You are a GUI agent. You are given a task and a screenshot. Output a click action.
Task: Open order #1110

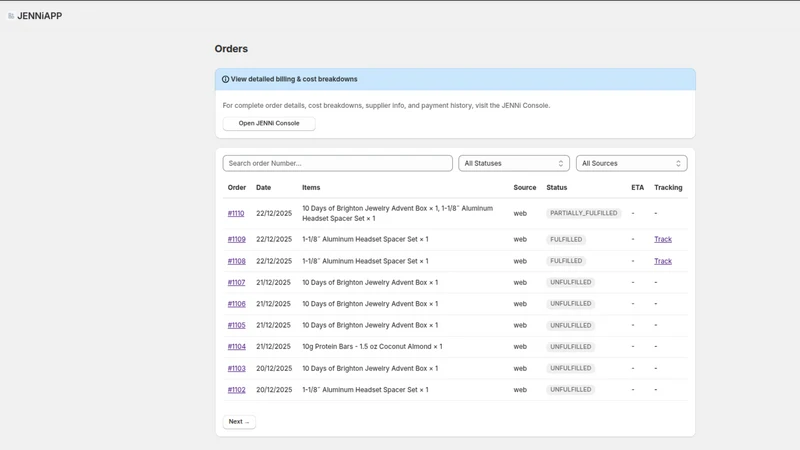pyautogui.click(x=236, y=213)
